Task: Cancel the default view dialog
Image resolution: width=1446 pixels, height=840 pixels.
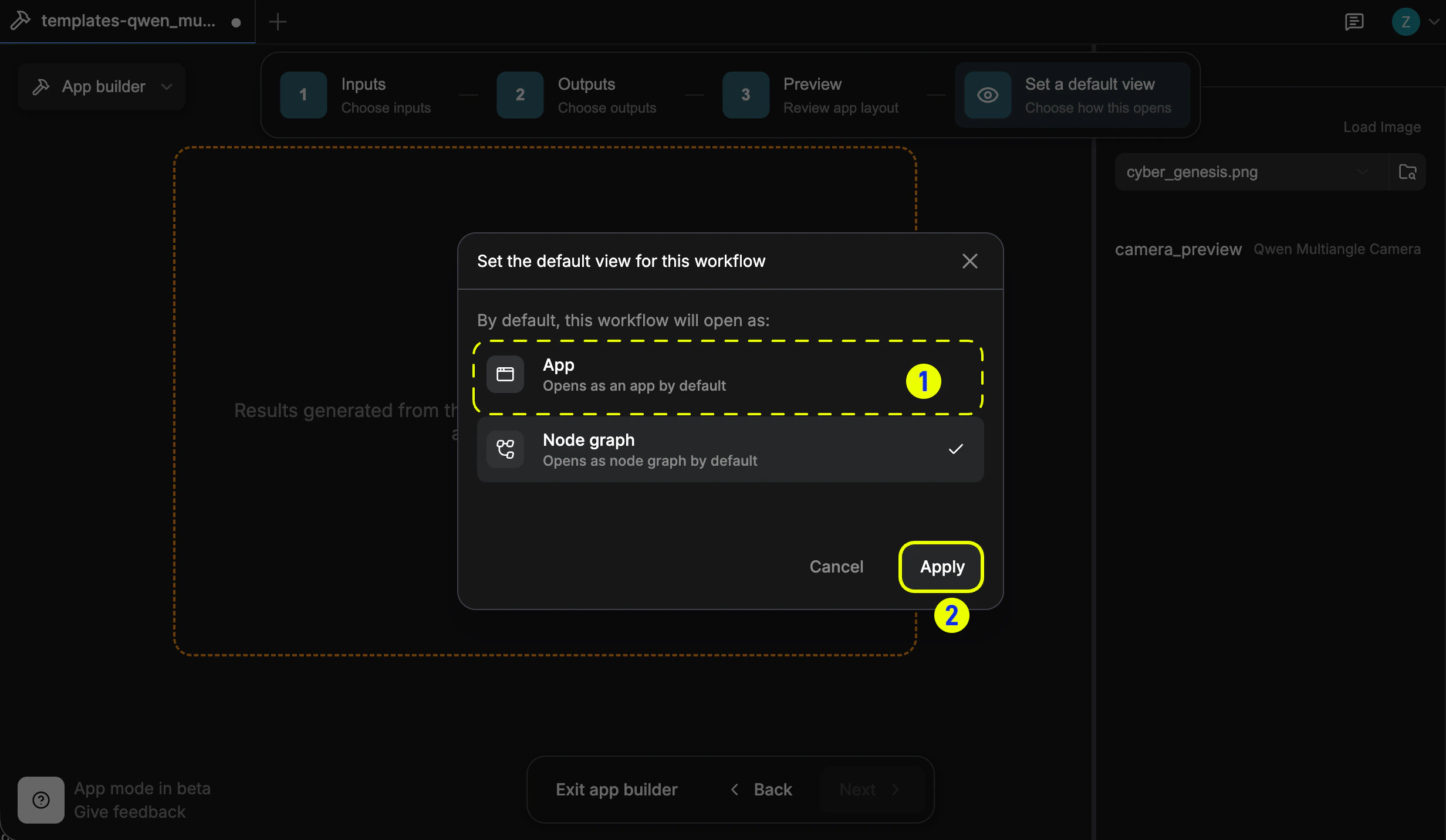Action: (x=836, y=566)
